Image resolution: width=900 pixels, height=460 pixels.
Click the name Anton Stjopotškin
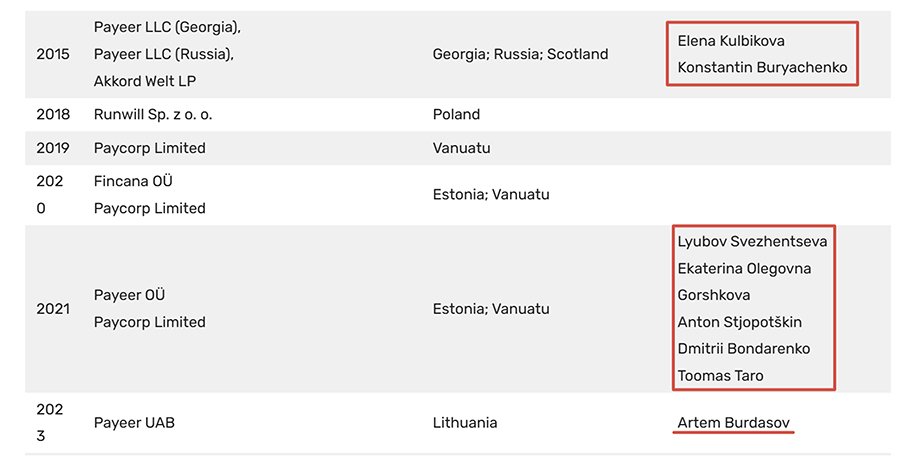click(740, 322)
